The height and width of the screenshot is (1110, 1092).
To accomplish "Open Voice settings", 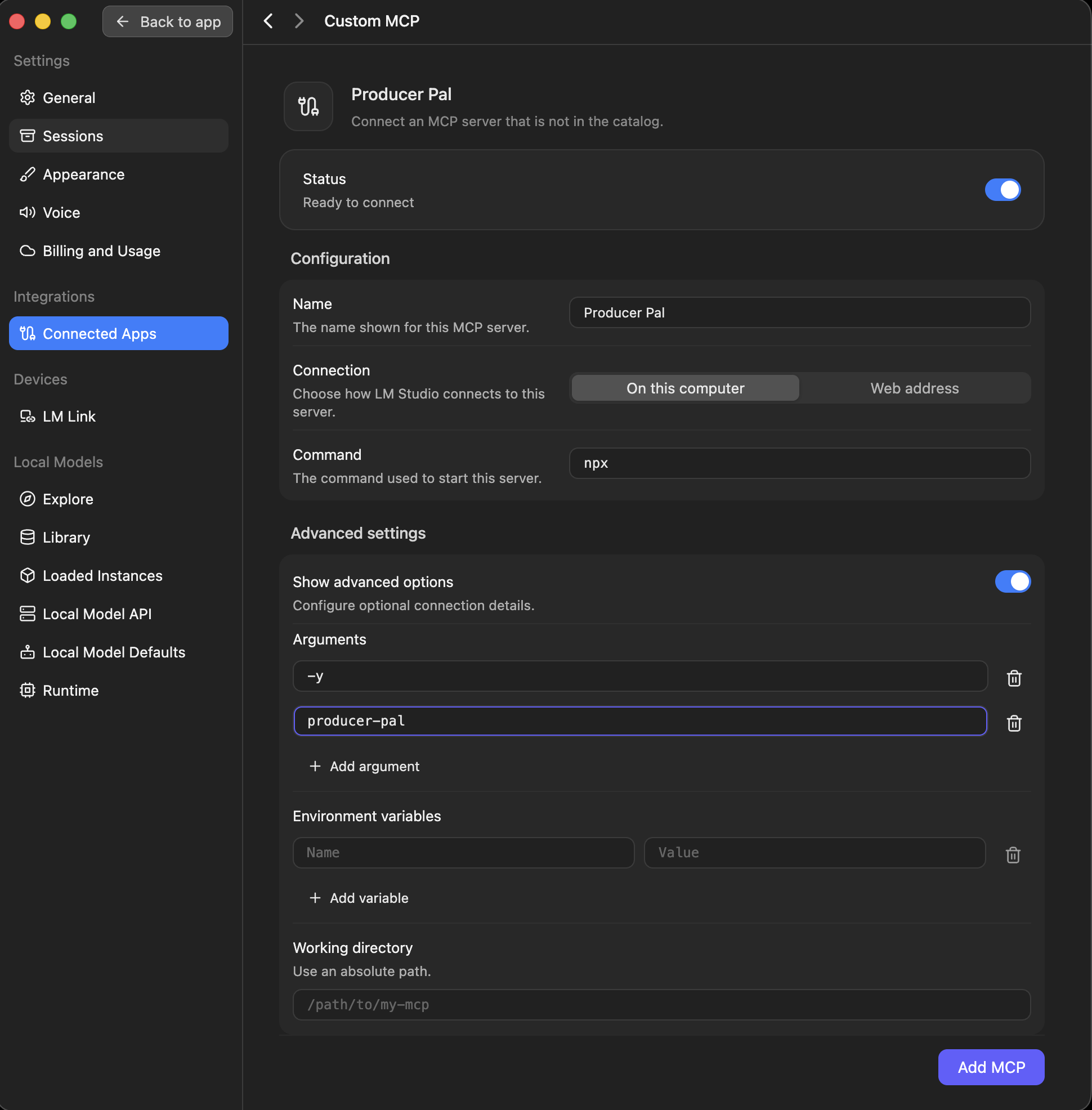I will [119, 213].
